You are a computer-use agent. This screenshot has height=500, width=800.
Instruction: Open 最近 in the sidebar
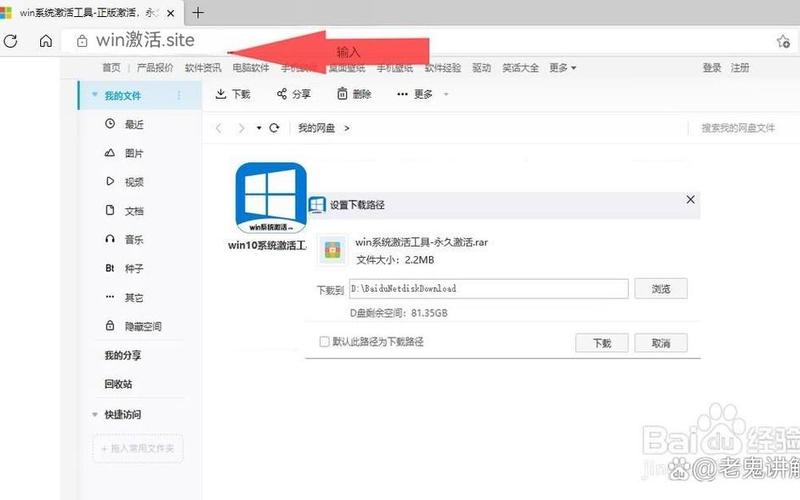124,124
